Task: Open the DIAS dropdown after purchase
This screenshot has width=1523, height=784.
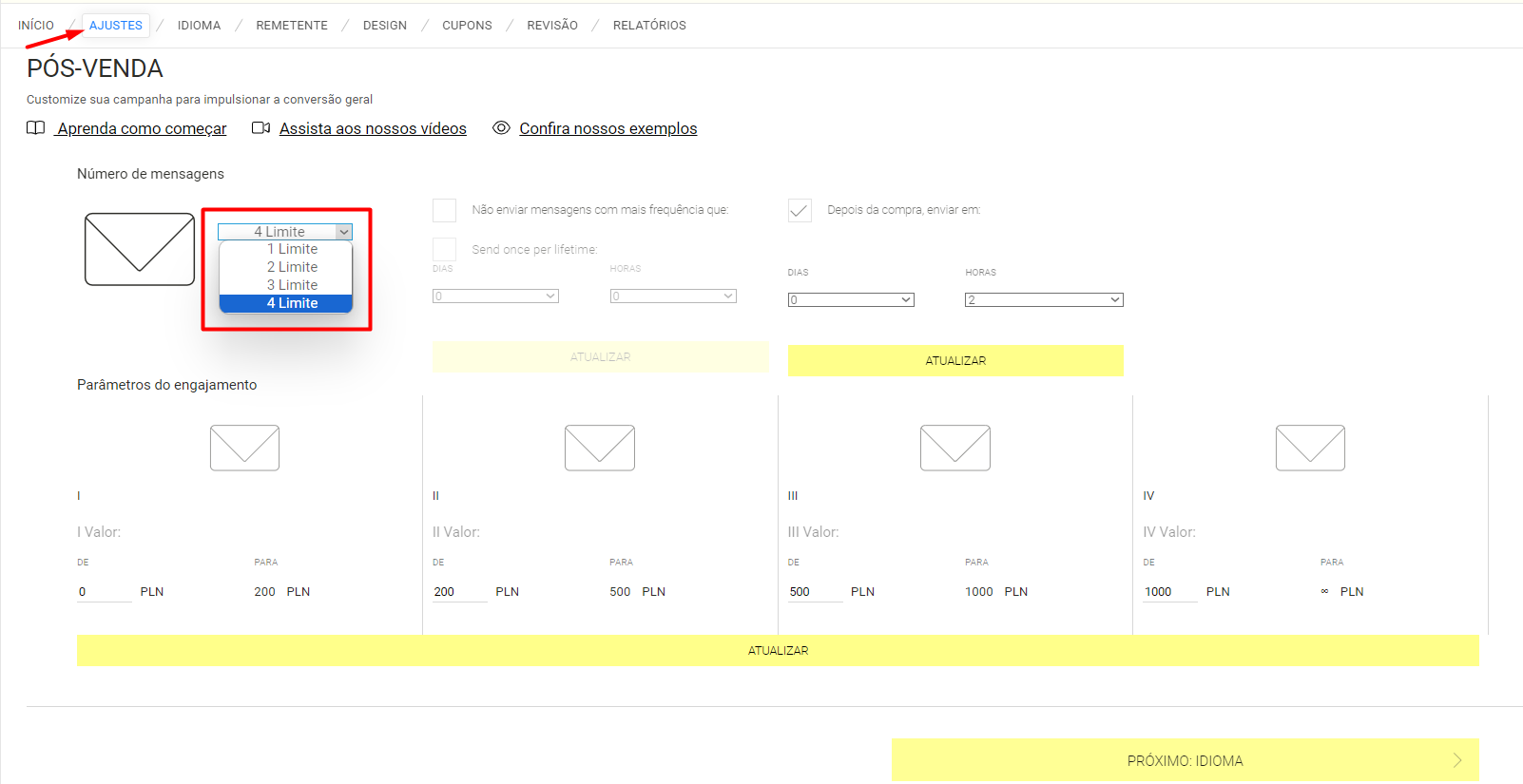Action: 851,300
